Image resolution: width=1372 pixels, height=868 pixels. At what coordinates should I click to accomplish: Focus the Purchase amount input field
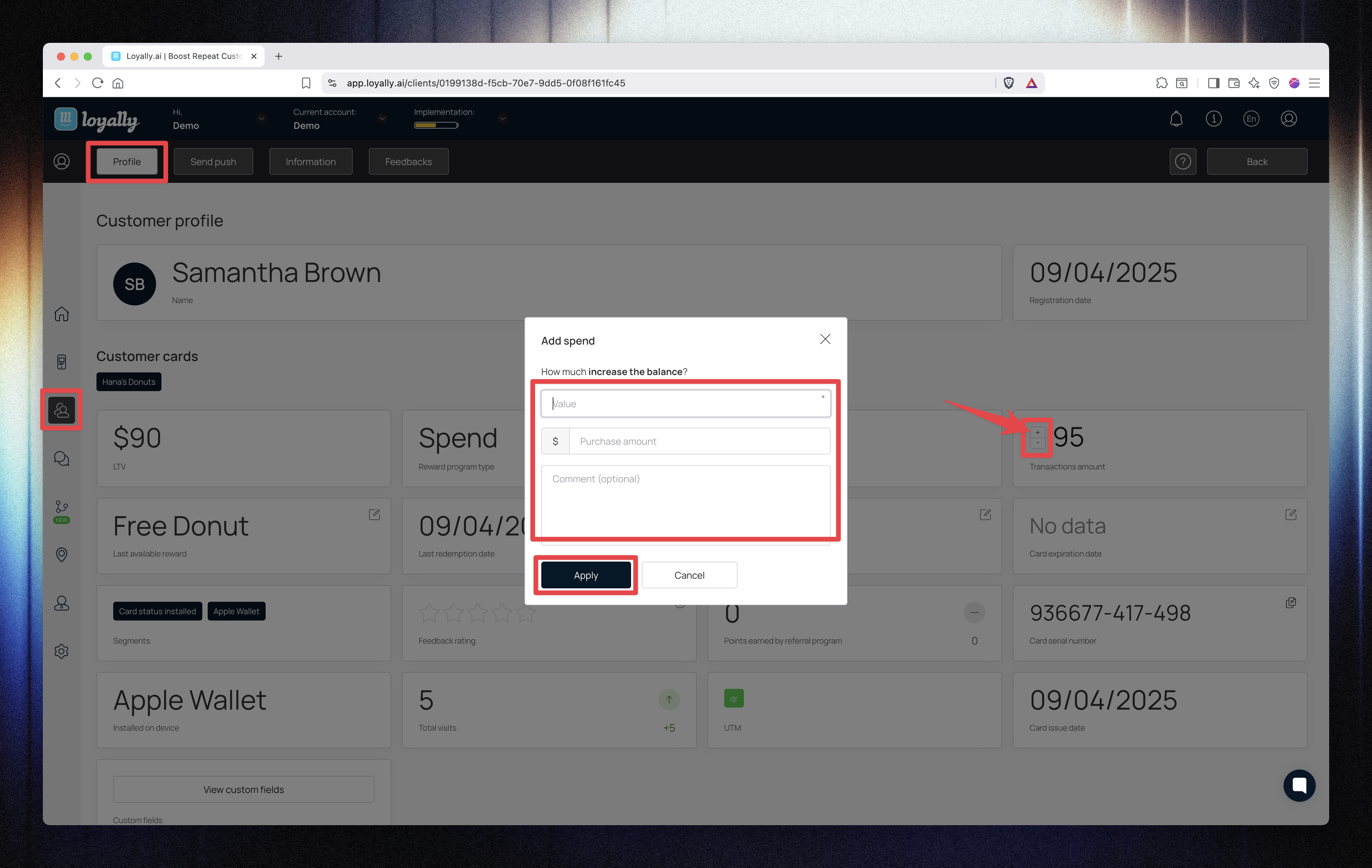click(x=699, y=441)
